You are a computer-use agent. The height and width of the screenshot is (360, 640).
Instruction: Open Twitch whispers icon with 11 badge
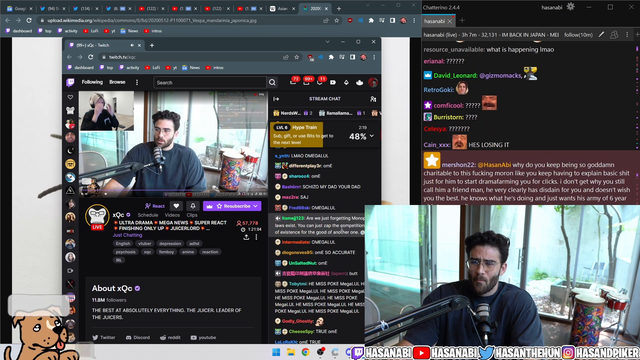point(320,82)
